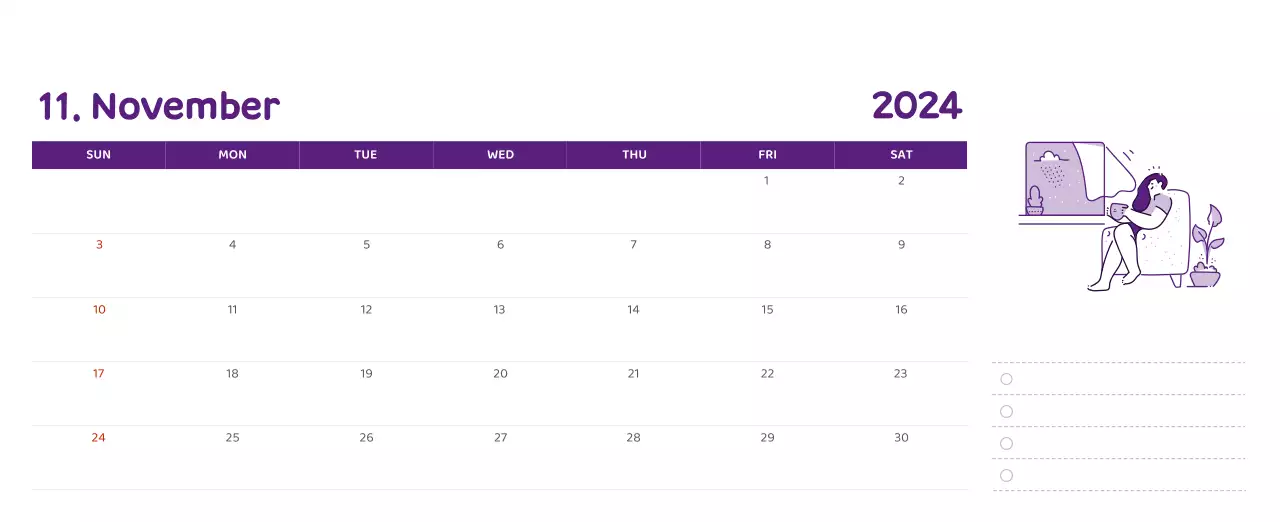Select Saturday the 30th
Image resolution: width=1280 pixels, height=522 pixels.
(x=901, y=438)
